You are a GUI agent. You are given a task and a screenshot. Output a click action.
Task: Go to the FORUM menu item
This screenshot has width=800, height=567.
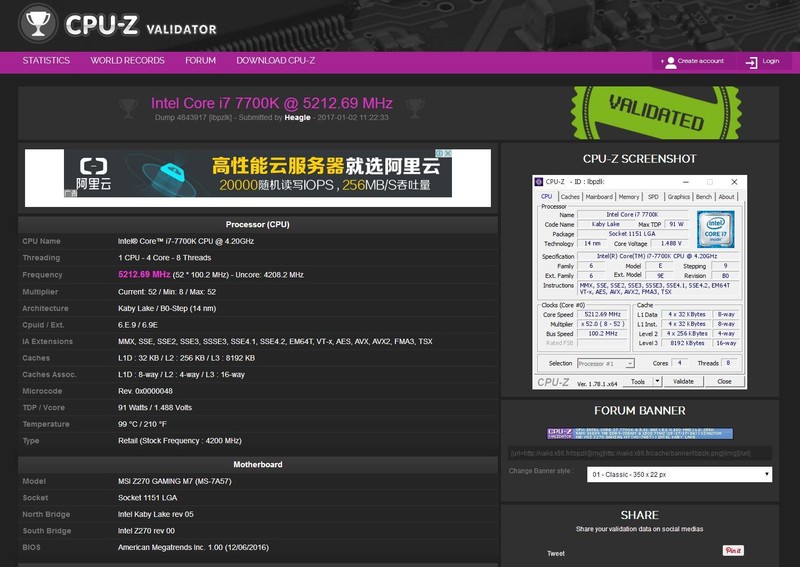pyautogui.click(x=201, y=60)
